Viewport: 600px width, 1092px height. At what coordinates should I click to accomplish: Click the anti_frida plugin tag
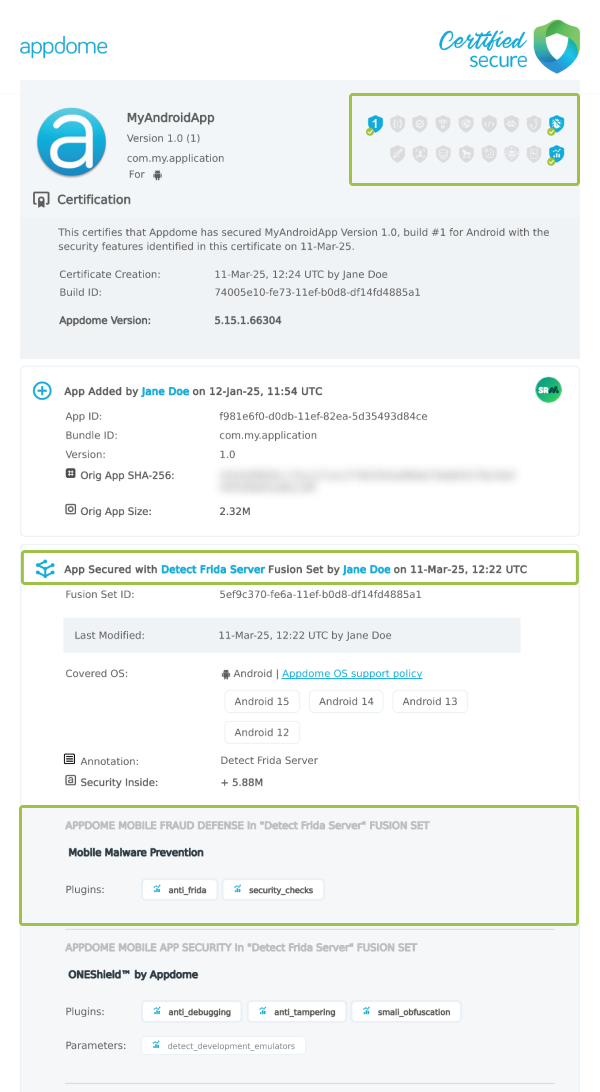coord(180,889)
